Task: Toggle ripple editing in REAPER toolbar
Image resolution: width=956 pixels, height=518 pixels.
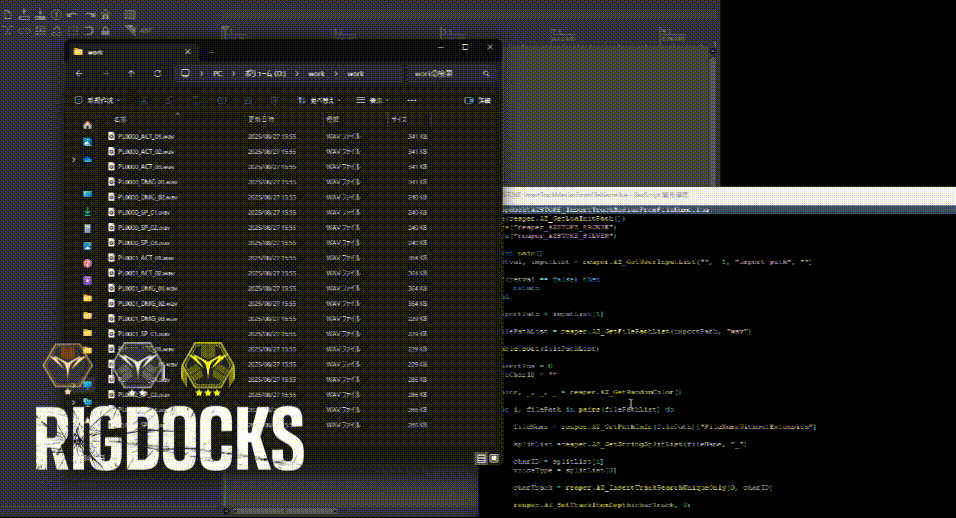Action: click(40, 30)
